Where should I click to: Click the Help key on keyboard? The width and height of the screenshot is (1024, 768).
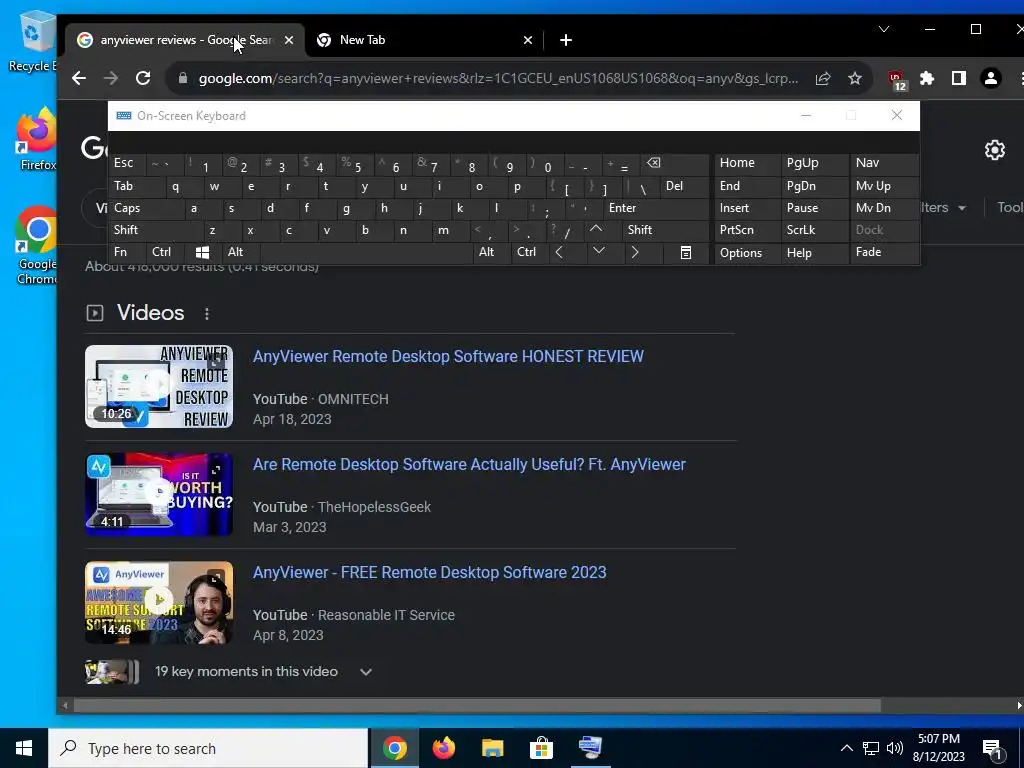(814, 253)
